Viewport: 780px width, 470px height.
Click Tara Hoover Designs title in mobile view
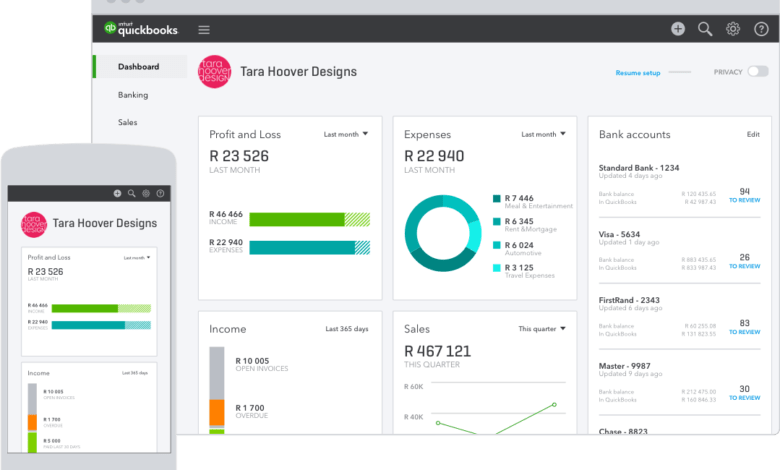tap(104, 223)
